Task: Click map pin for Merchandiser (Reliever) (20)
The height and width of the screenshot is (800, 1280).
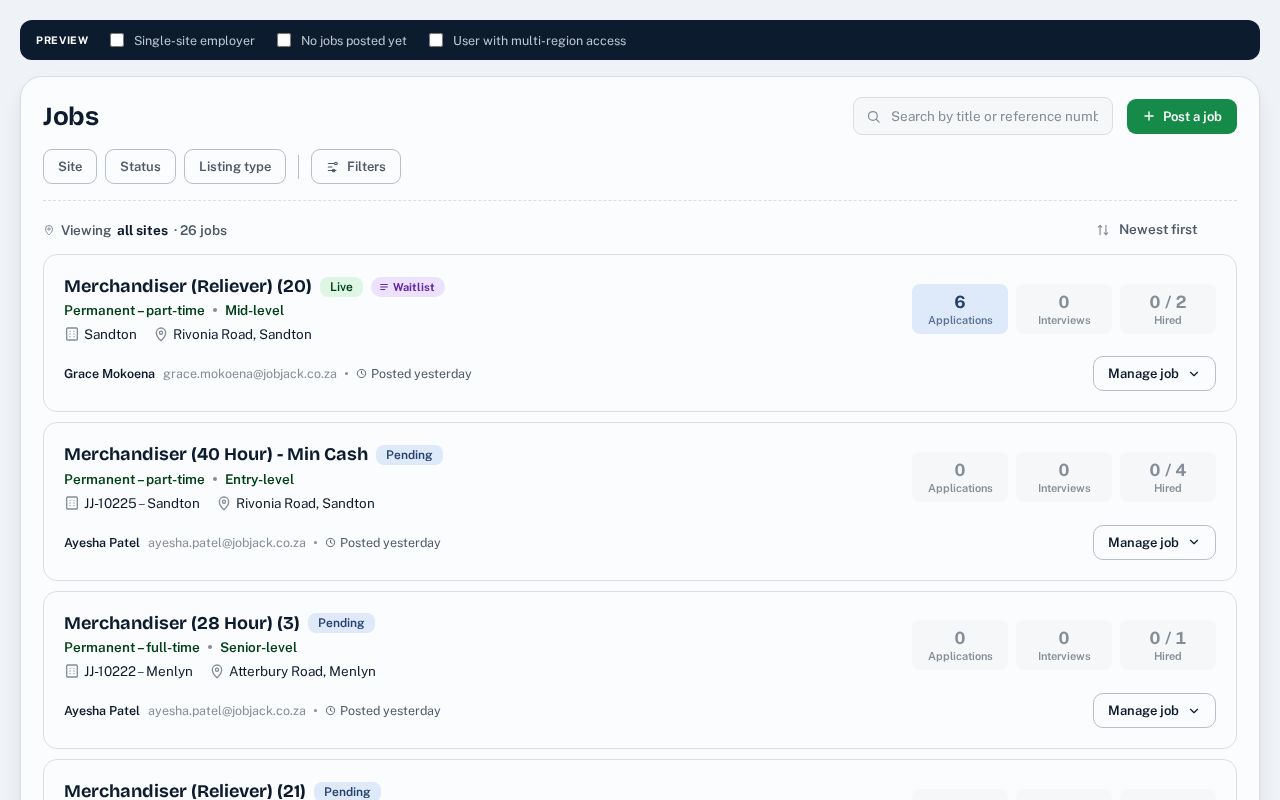Action: 161,334
